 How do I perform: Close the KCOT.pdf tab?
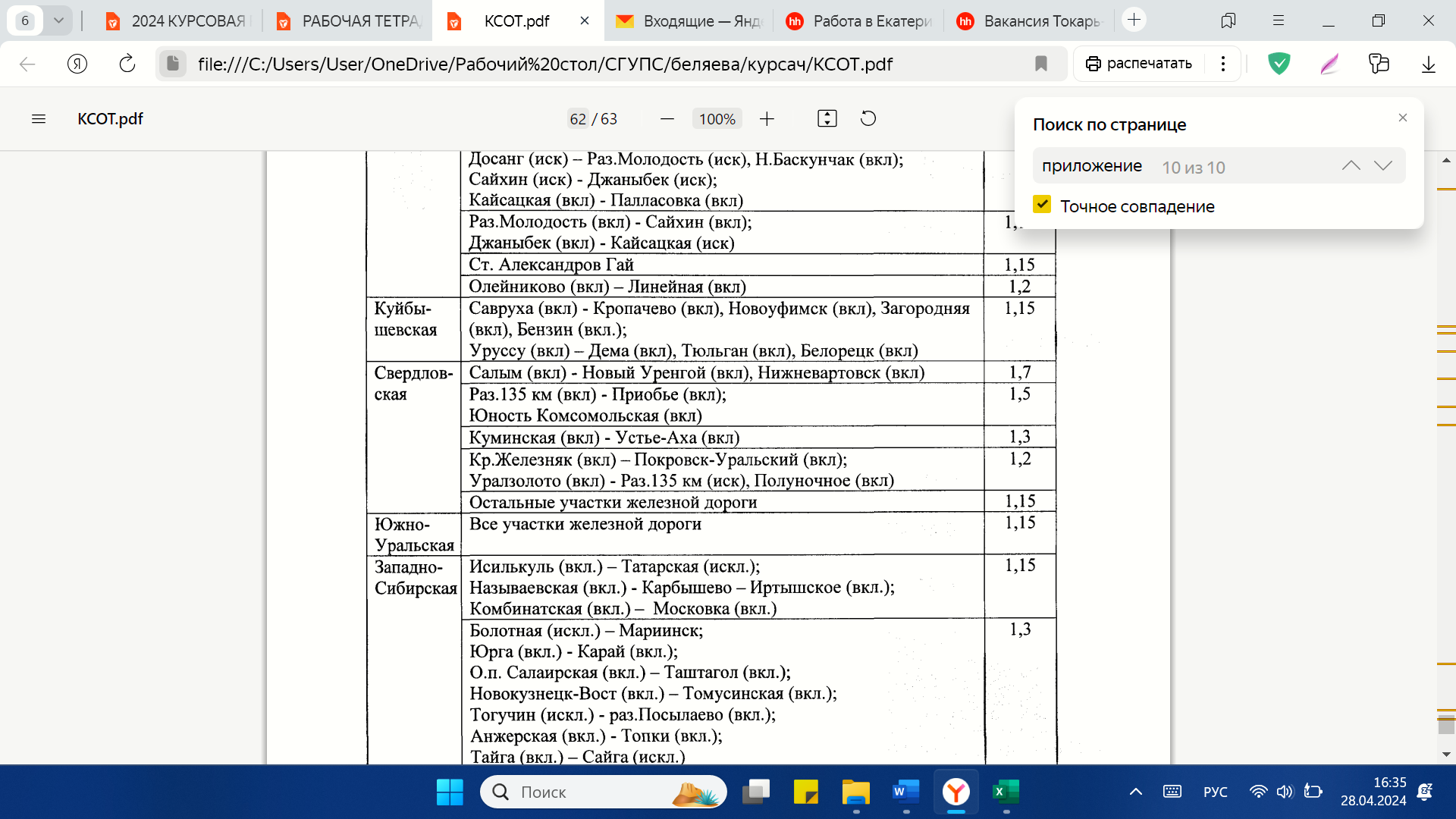click(x=584, y=21)
